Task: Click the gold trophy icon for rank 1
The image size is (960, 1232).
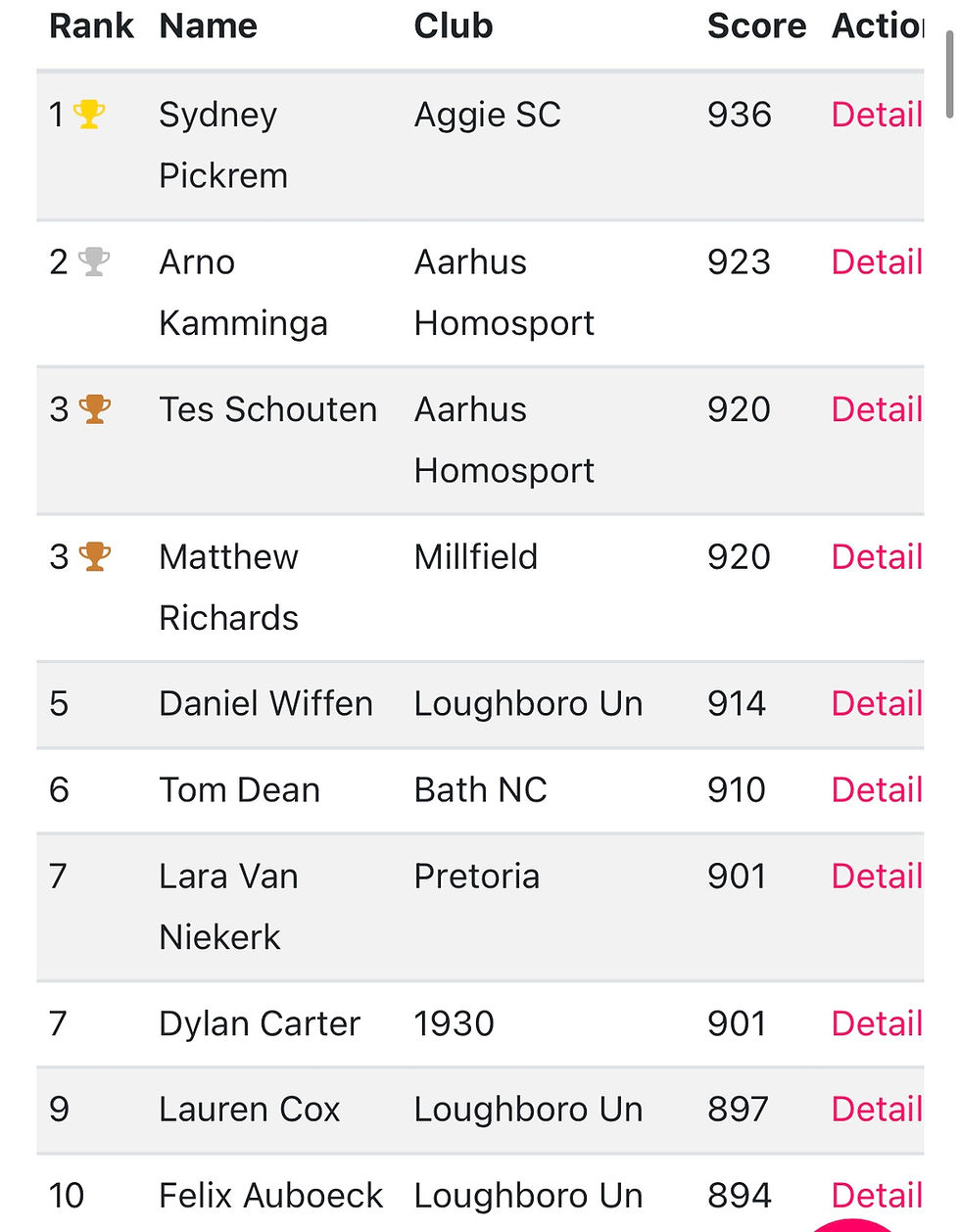Action: click(89, 115)
